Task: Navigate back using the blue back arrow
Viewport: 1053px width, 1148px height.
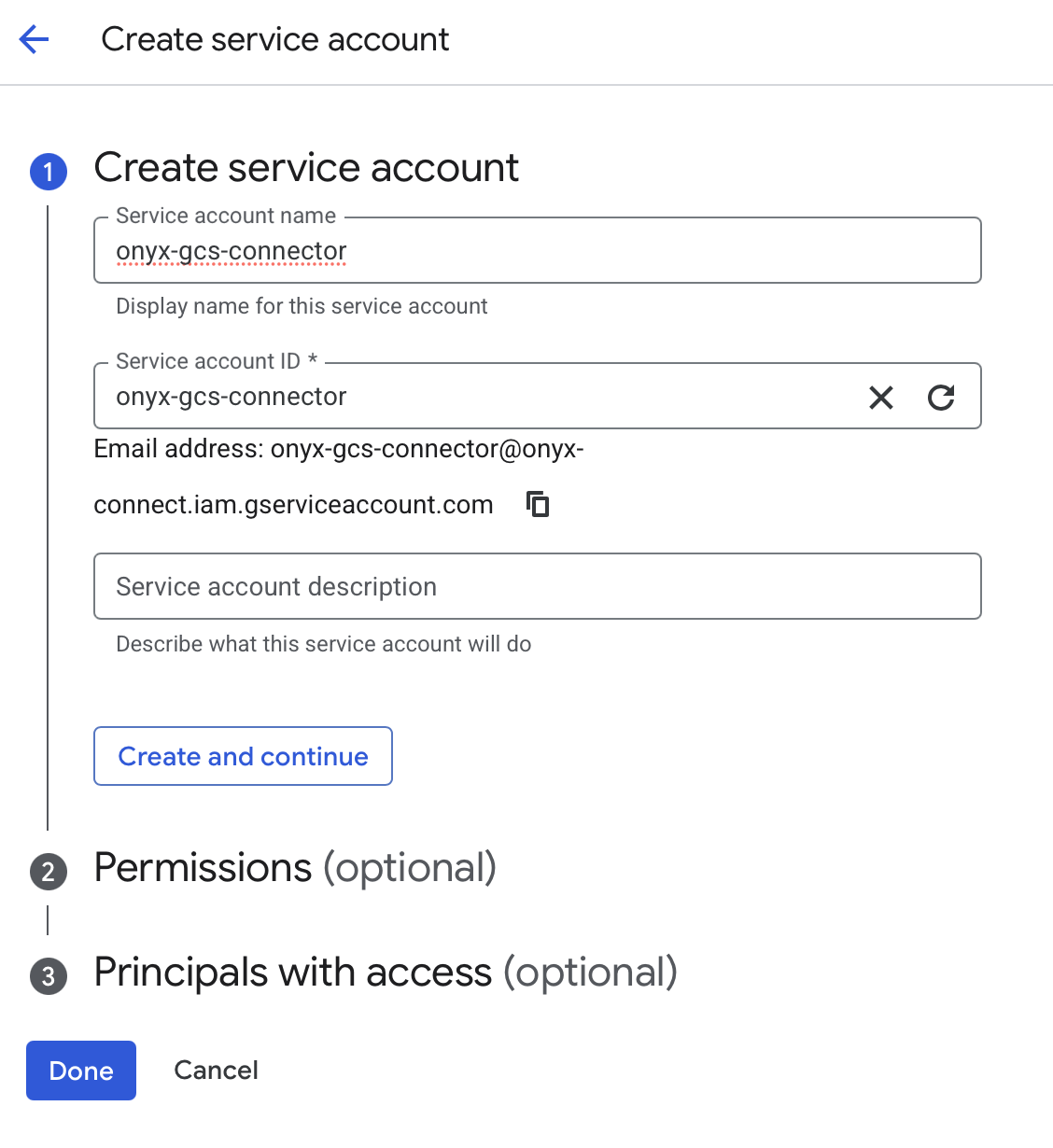Action: click(33, 39)
